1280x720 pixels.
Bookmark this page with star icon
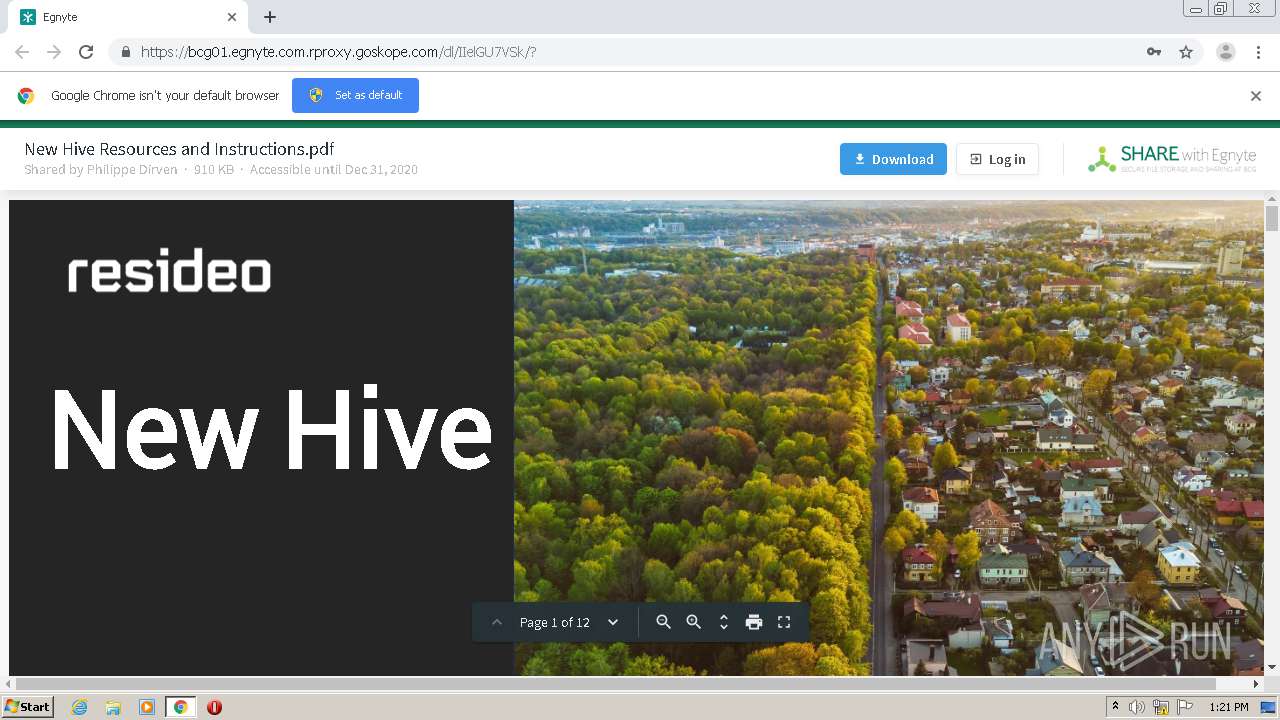1186,52
